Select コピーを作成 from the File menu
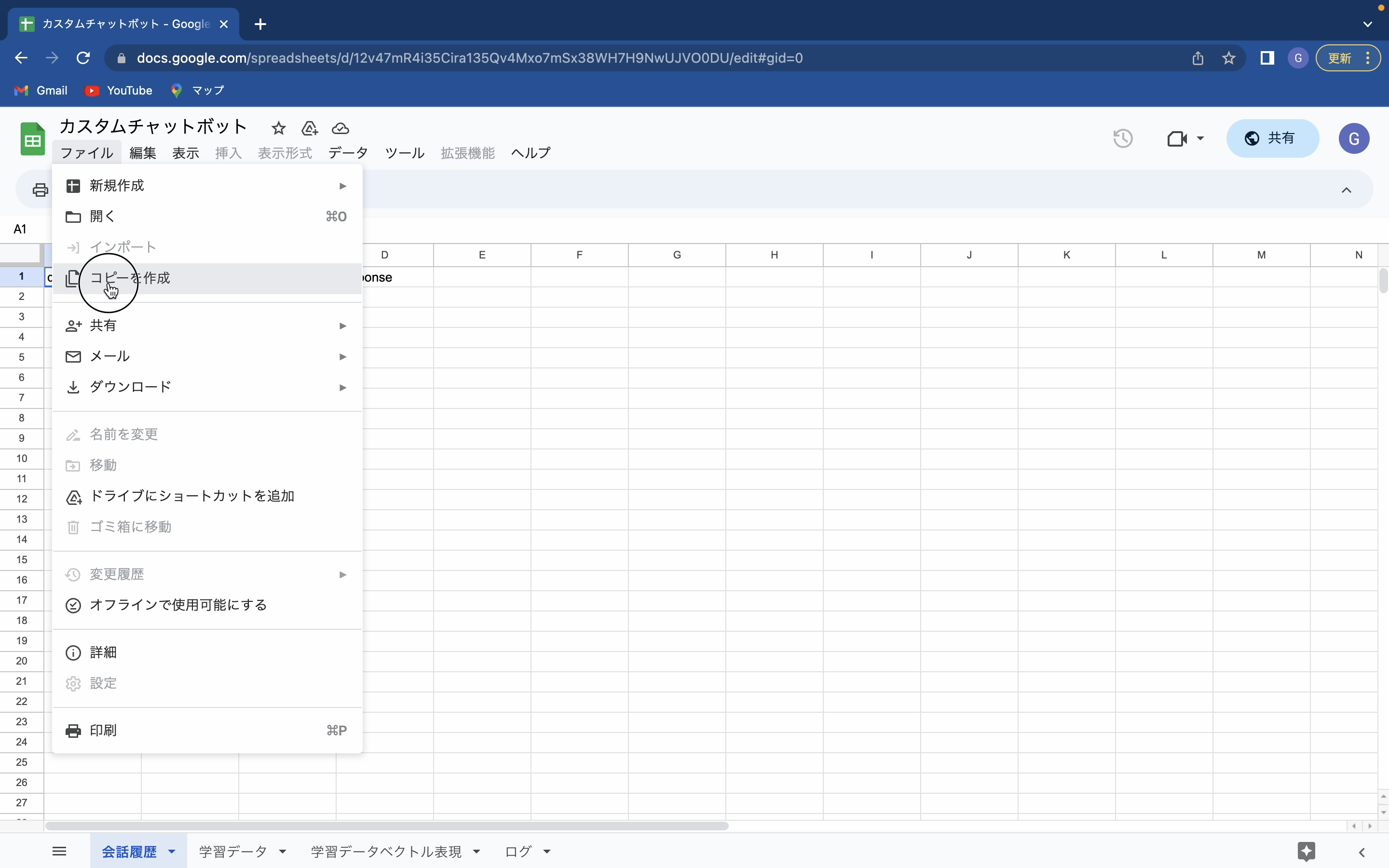The height and width of the screenshot is (868, 1389). pos(130,278)
